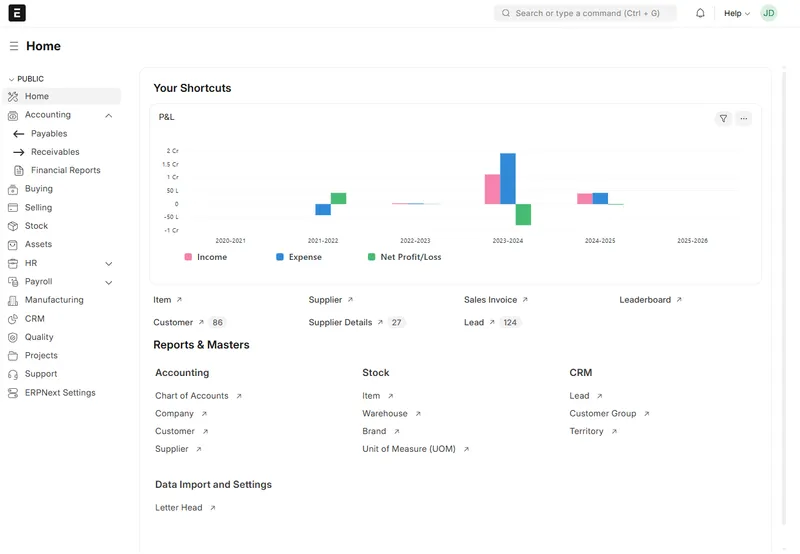Image resolution: width=800 pixels, height=554 pixels.
Task: Click the Projects folder icon
Action: tap(13, 356)
